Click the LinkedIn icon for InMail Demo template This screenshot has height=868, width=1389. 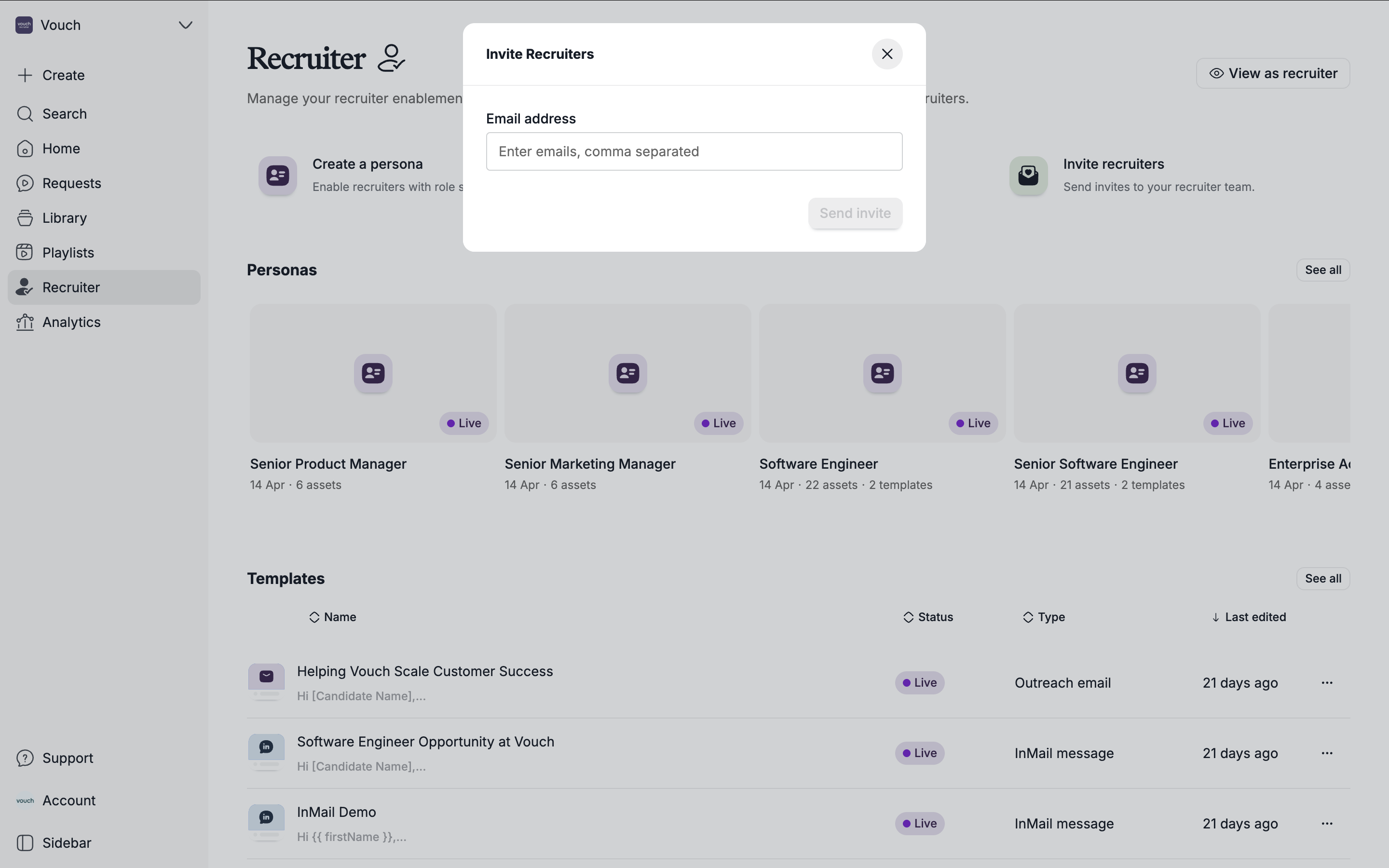click(266, 817)
